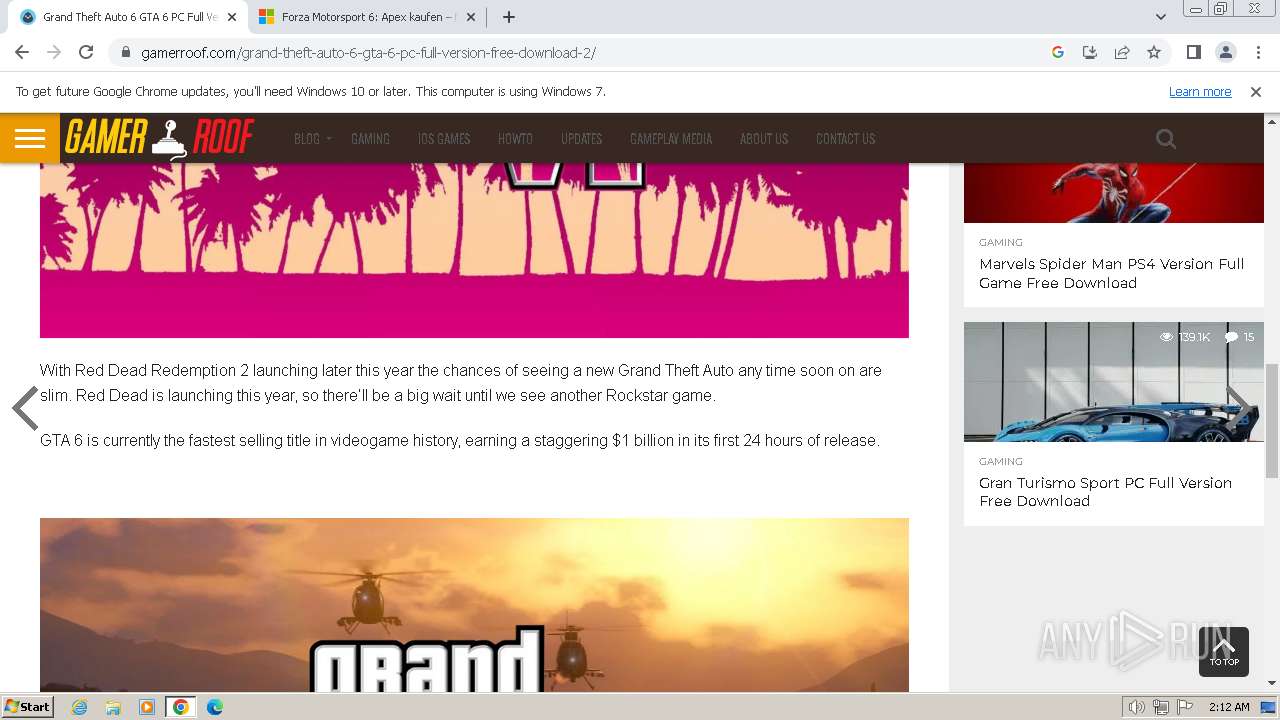Share this page using the share icon
This screenshot has height=720, width=1280.
1122,52
